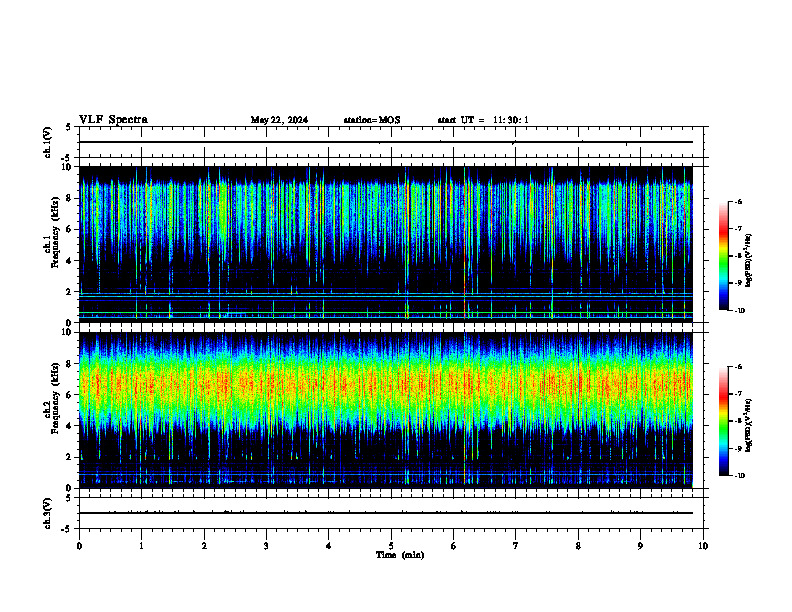Click the ch.2 frequency axis "8" tick label
Image resolution: width=792 pixels, height=612 pixels.
pyautogui.click(x=69, y=364)
